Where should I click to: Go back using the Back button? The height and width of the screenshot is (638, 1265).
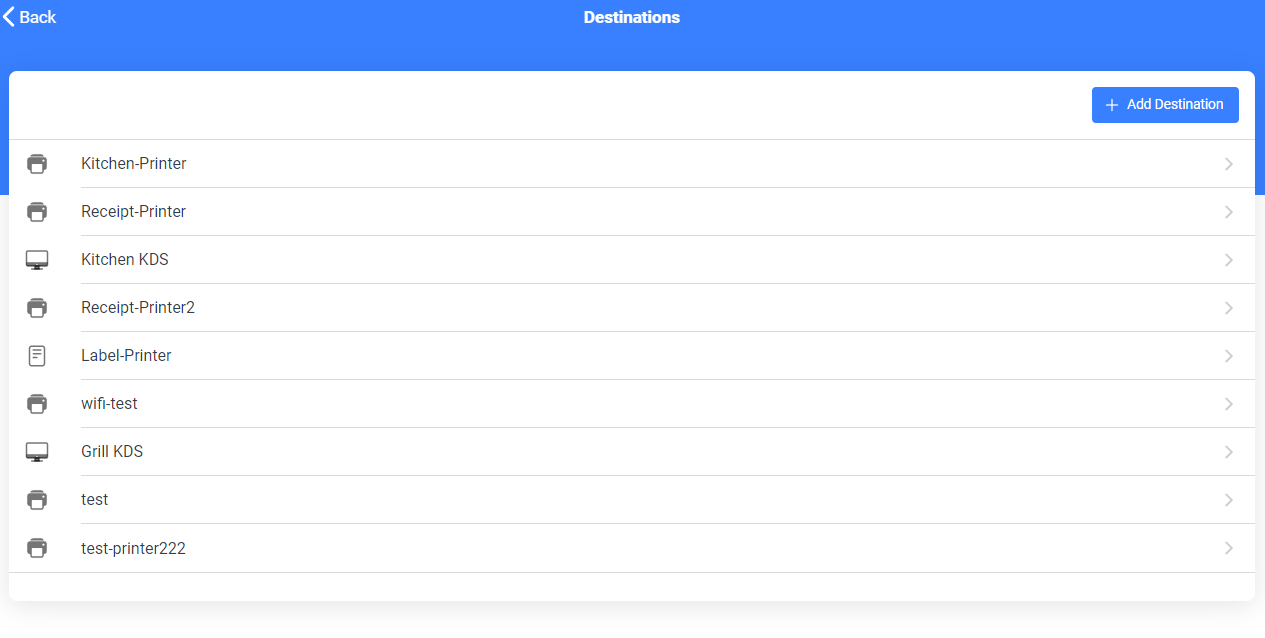pyautogui.click(x=30, y=17)
